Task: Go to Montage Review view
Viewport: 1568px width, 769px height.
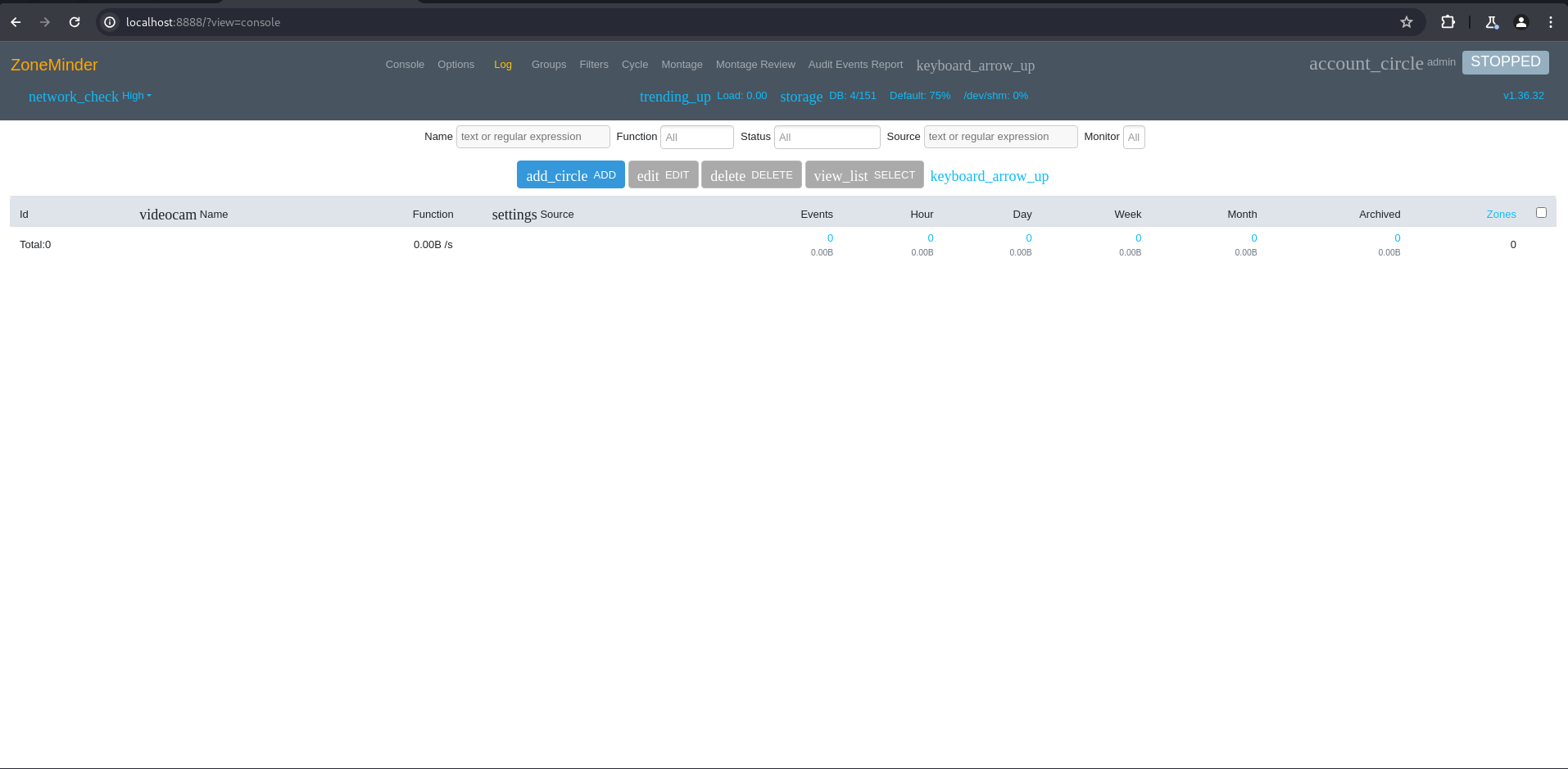Action: click(755, 65)
